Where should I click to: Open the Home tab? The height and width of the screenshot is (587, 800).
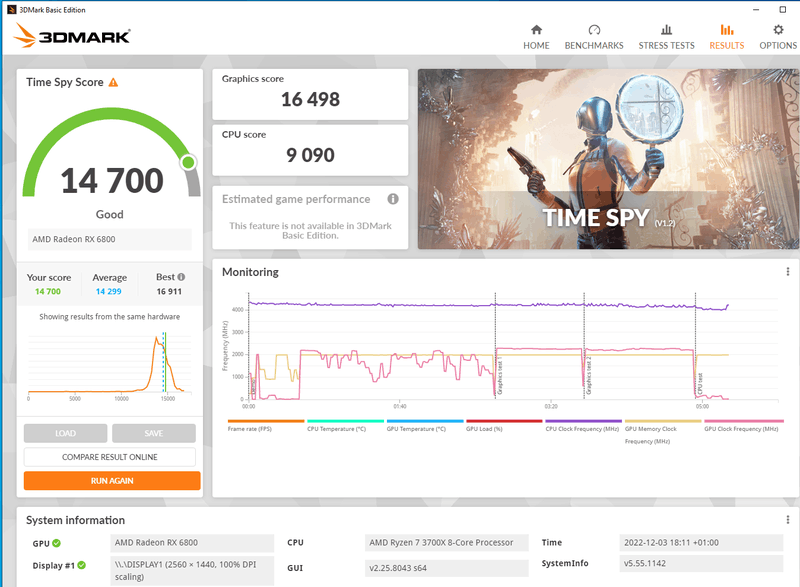click(x=536, y=38)
